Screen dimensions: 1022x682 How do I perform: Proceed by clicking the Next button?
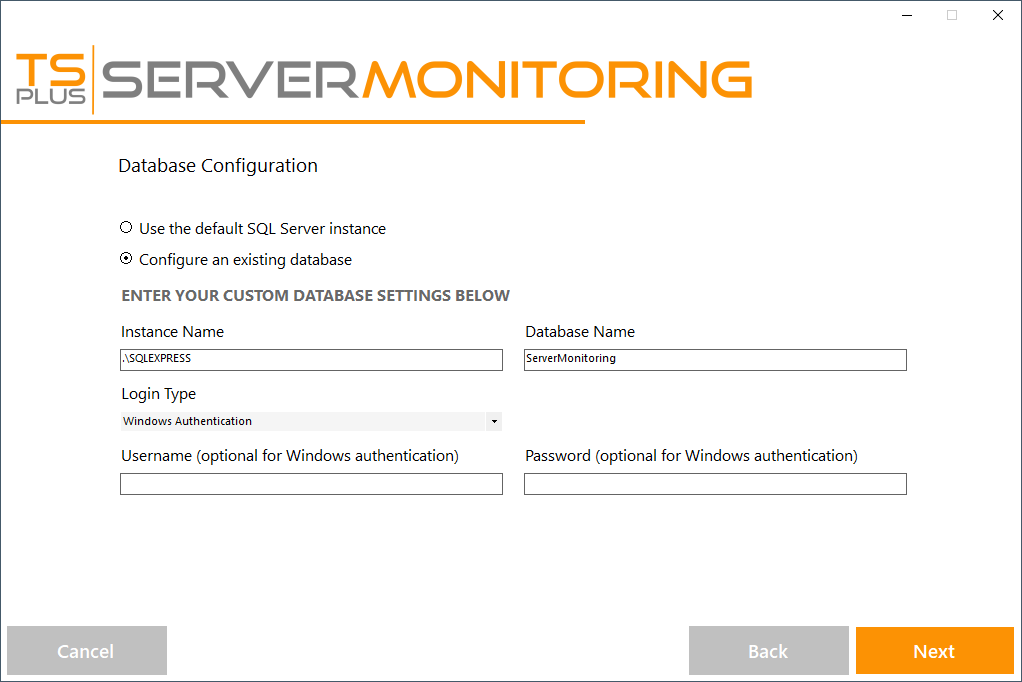934,651
